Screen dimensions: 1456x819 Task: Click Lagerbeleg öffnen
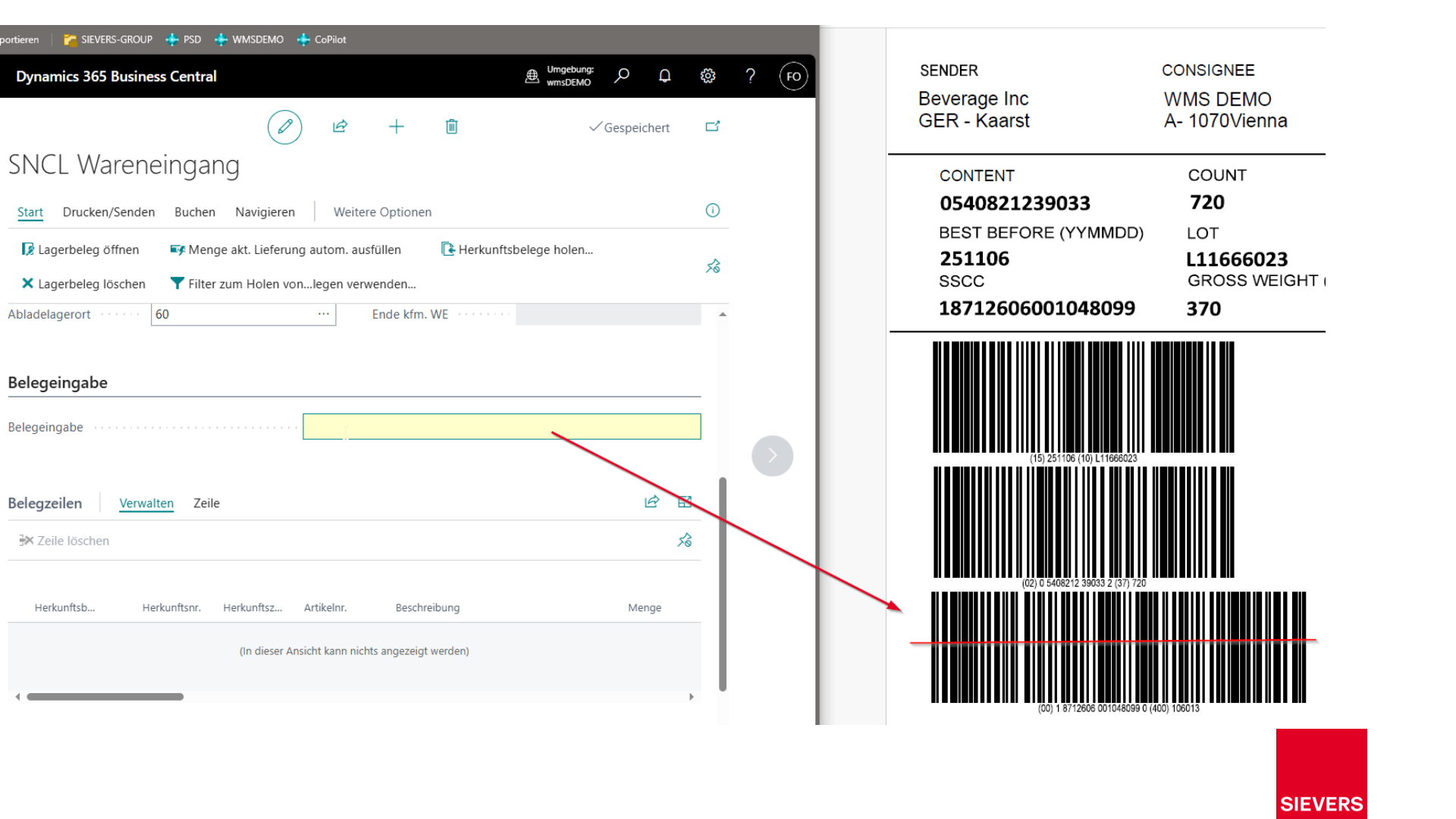pyautogui.click(x=80, y=249)
